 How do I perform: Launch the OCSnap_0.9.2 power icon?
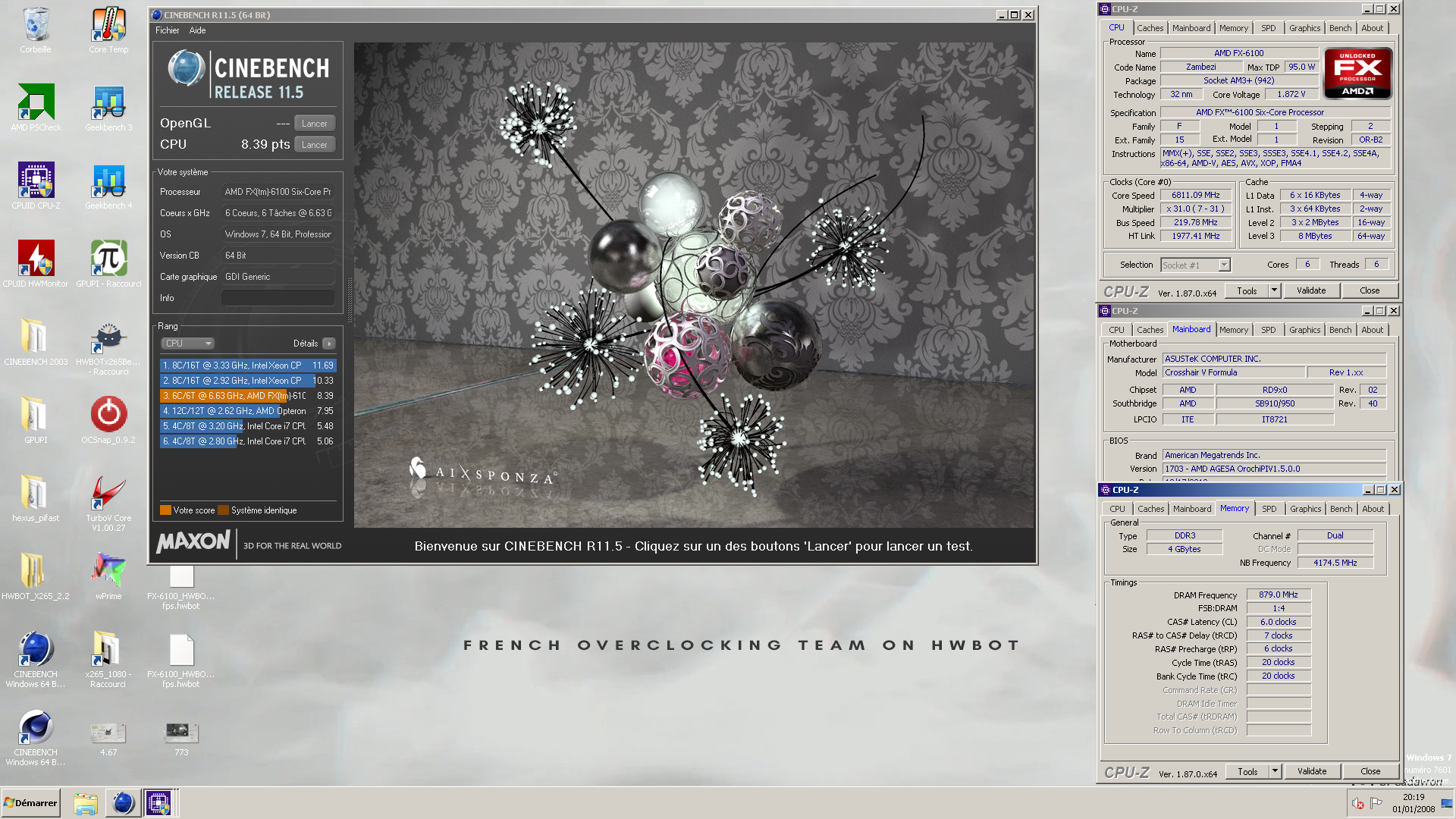pos(108,421)
